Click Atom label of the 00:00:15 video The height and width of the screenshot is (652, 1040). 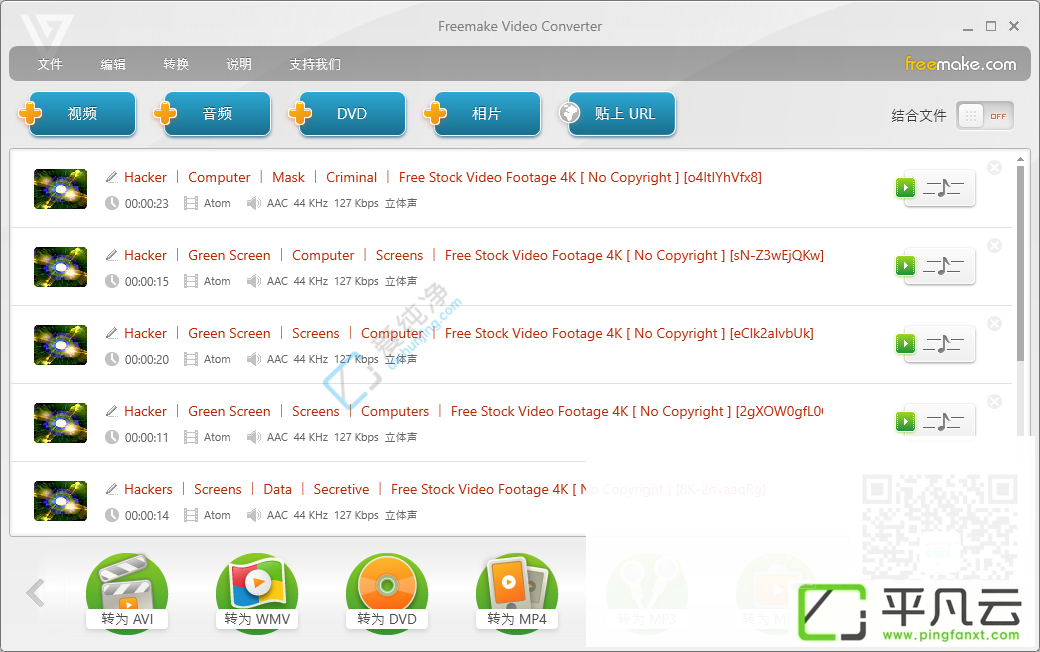point(217,281)
